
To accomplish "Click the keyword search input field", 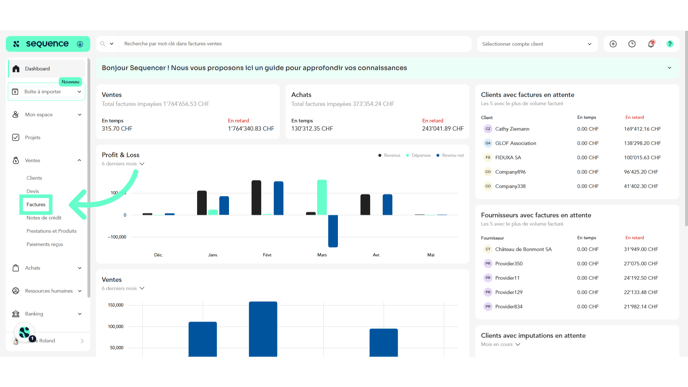I will tap(295, 44).
